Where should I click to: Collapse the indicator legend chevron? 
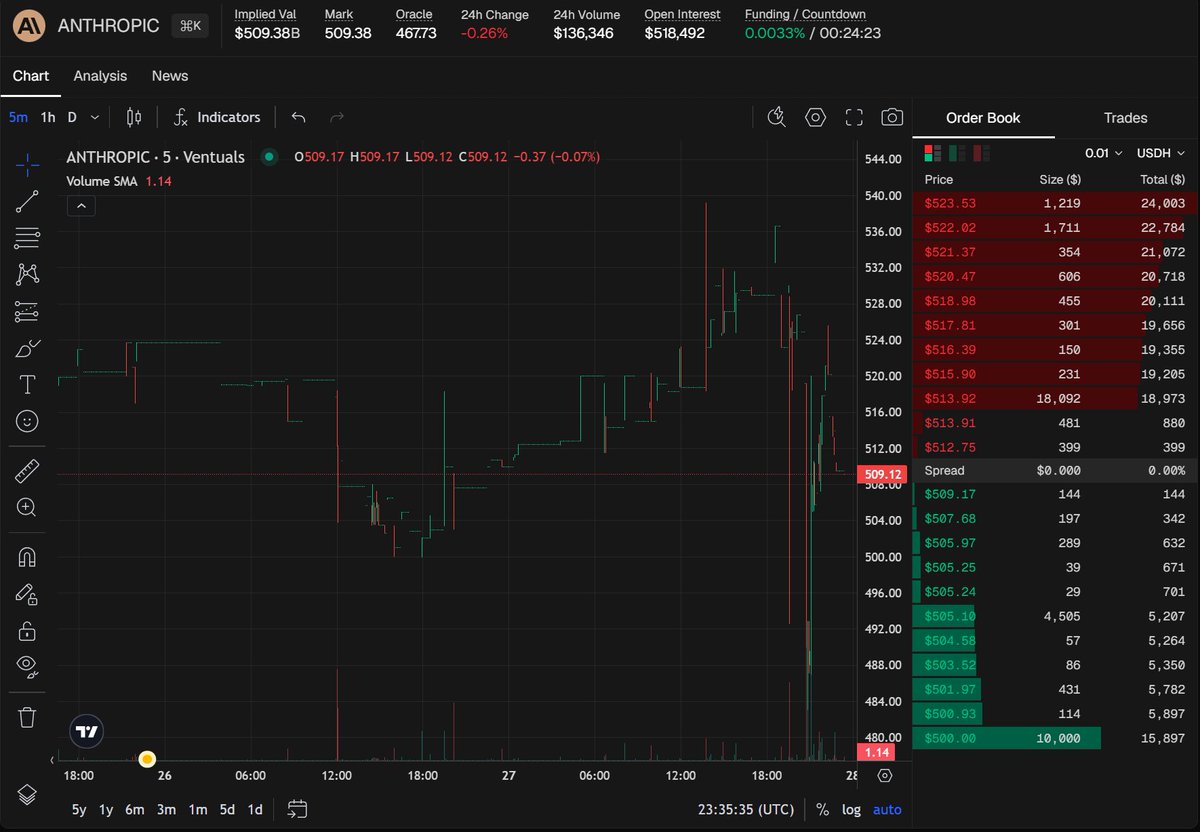[82, 206]
